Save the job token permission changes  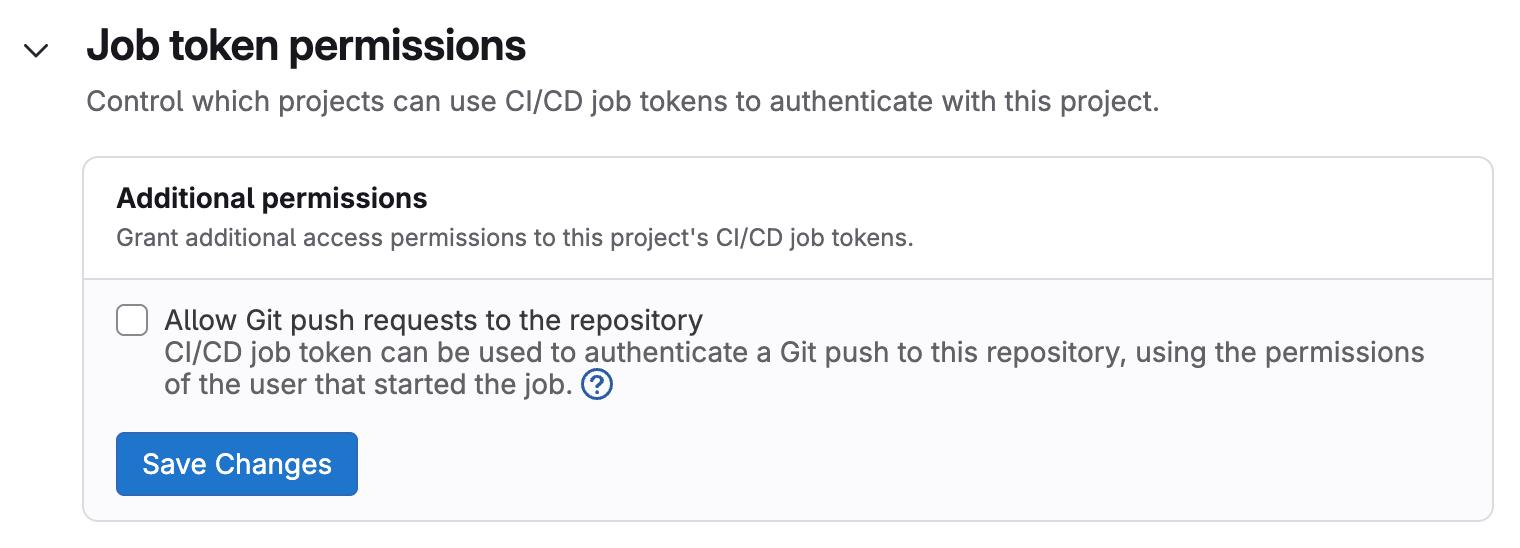[x=237, y=464]
